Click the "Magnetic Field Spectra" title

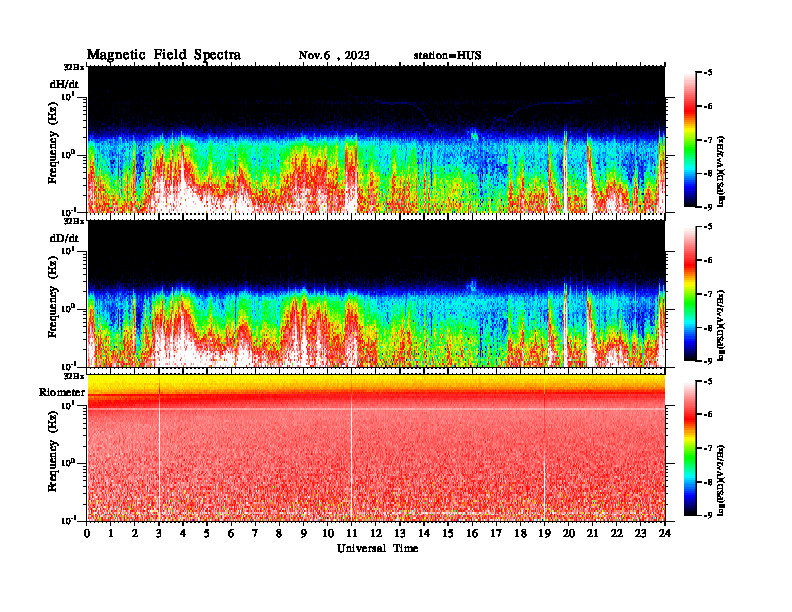[x=164, y=55]
